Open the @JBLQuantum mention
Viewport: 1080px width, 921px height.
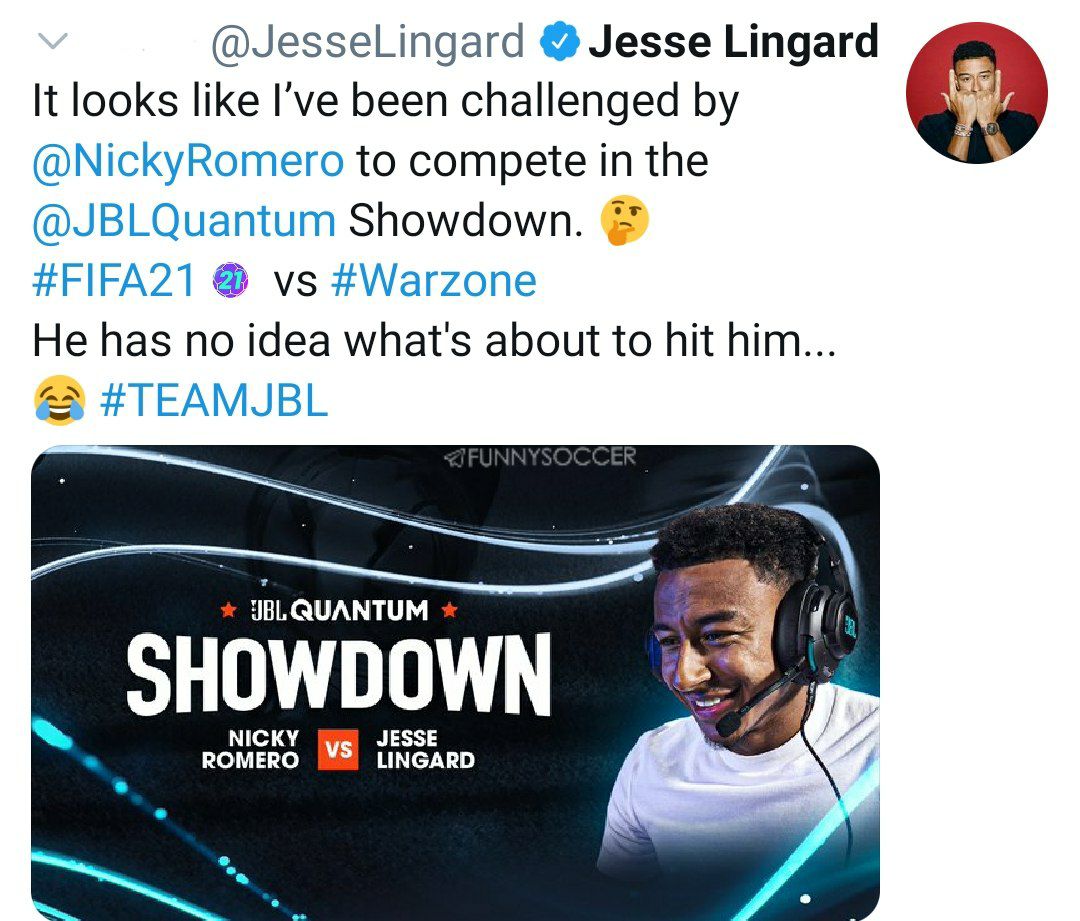[184, 220]
